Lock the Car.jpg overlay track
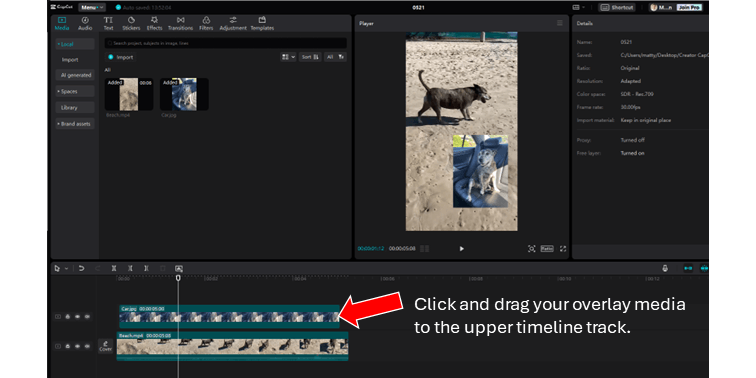 [68, 317]
